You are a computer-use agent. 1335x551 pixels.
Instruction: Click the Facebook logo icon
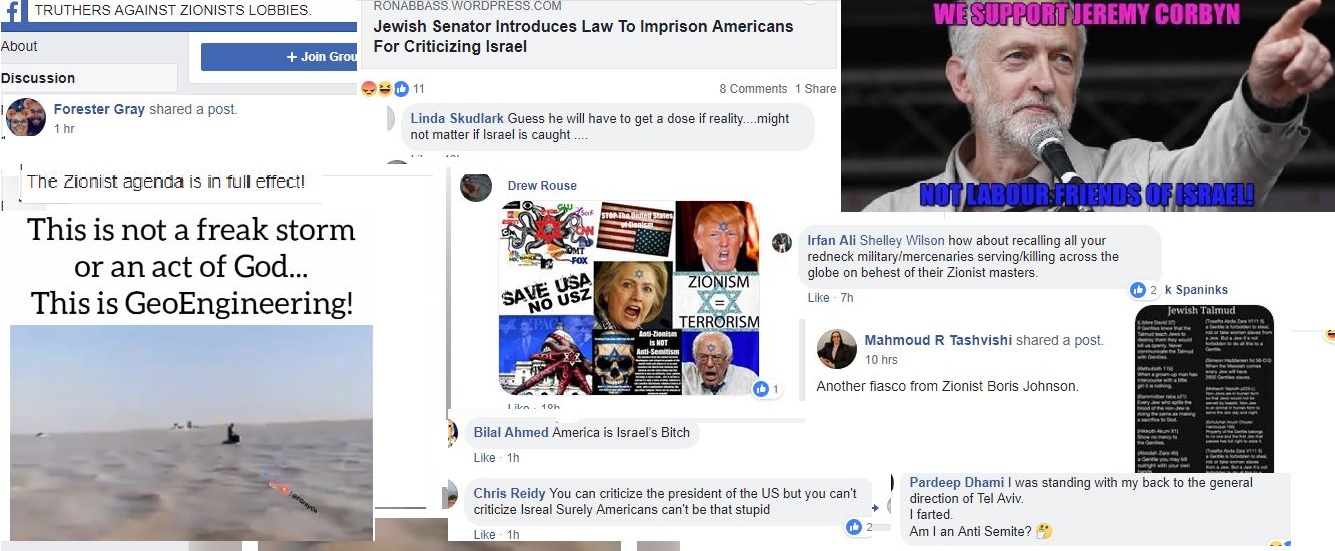pos(10,9)
